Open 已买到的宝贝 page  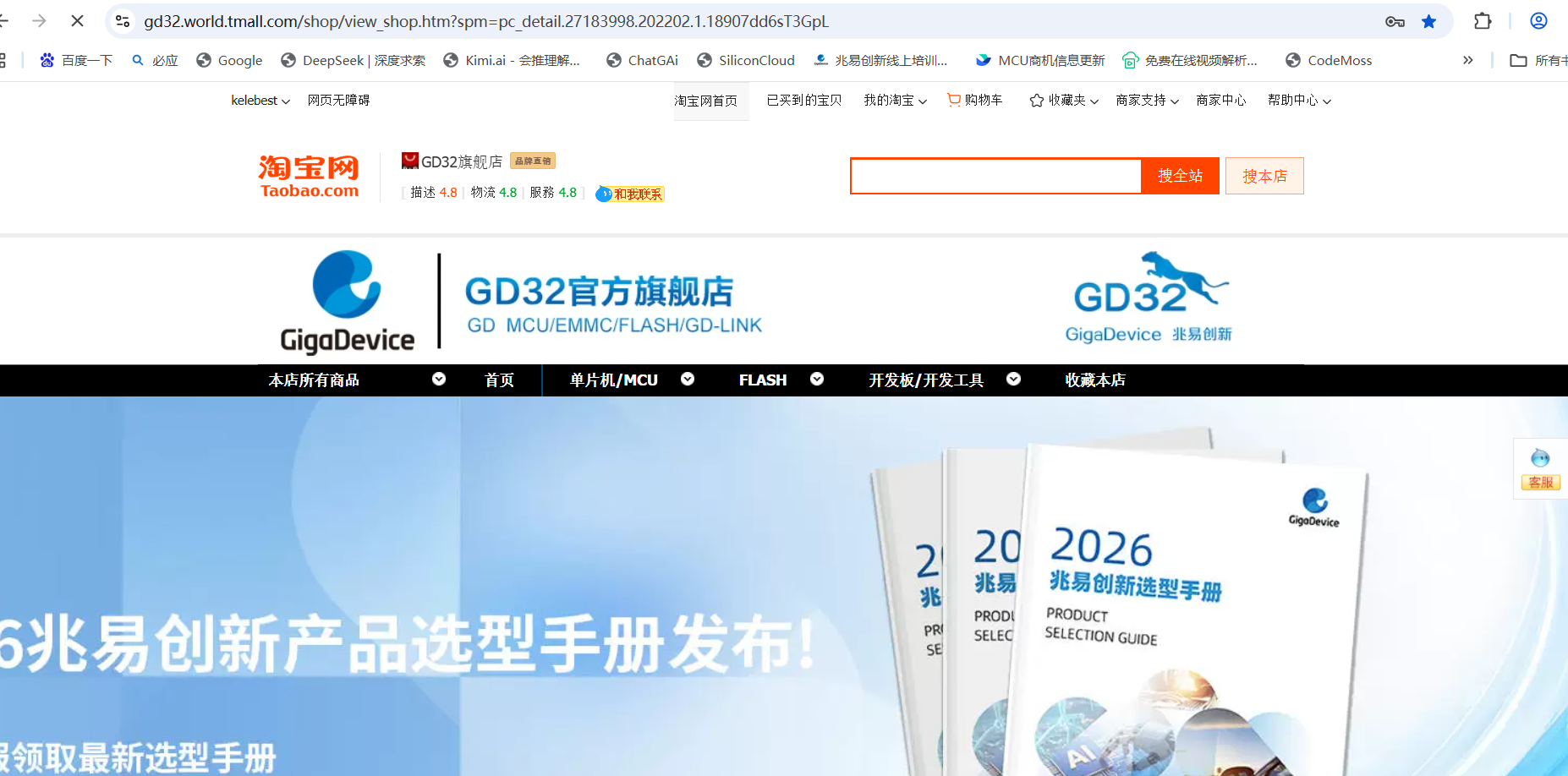[804, 101]
